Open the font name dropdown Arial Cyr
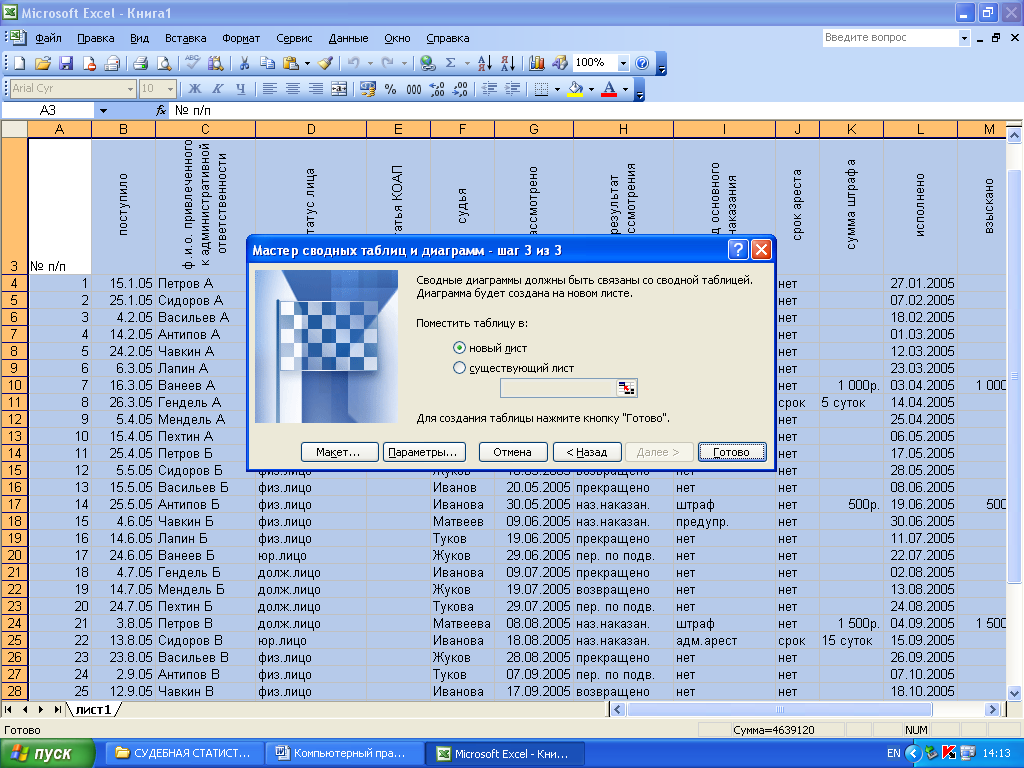 point(130,88)
